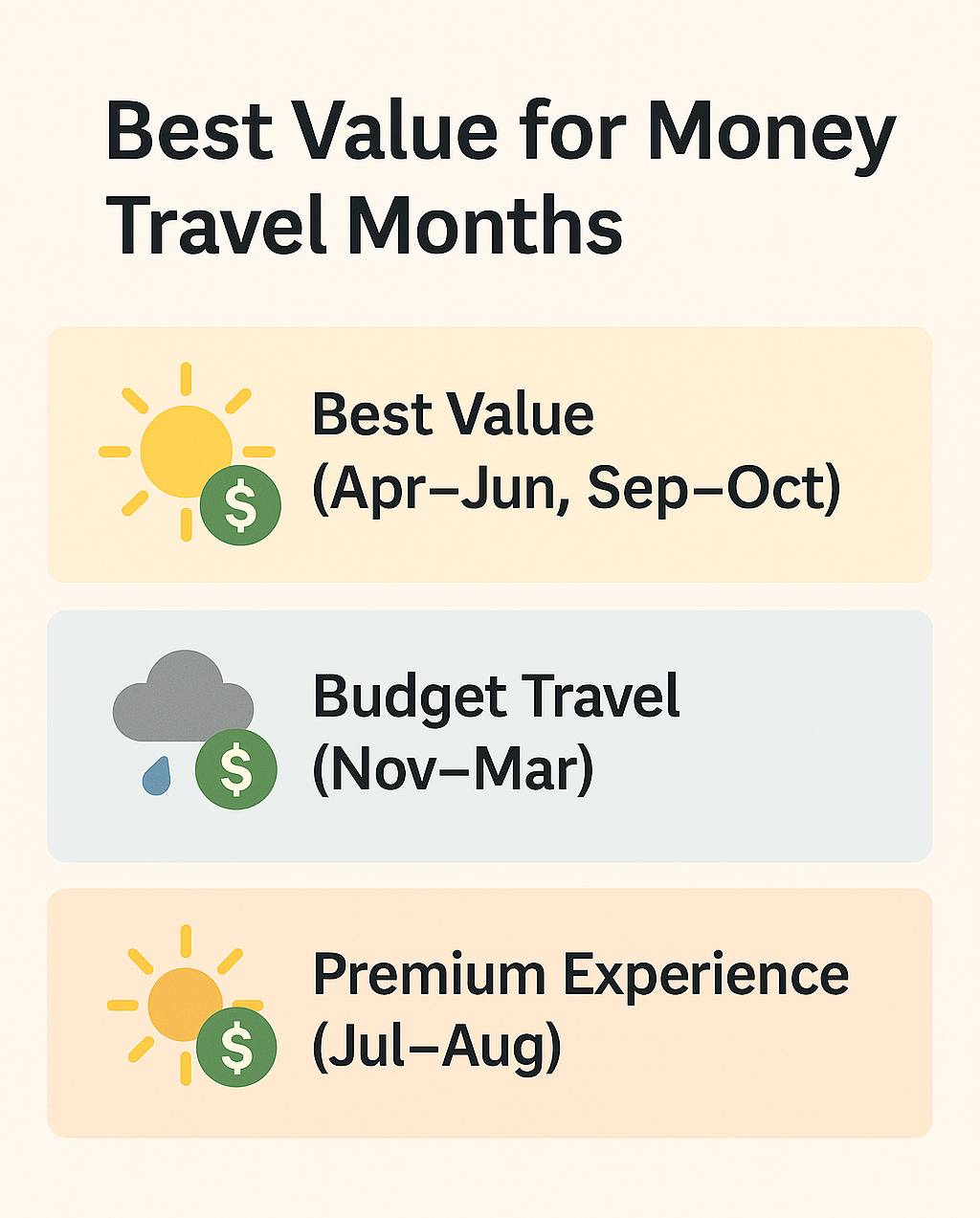The height and width of the screenshot is (1218, 980).
Task: Click the "Travel Months" title line
Action: [364, 226]
